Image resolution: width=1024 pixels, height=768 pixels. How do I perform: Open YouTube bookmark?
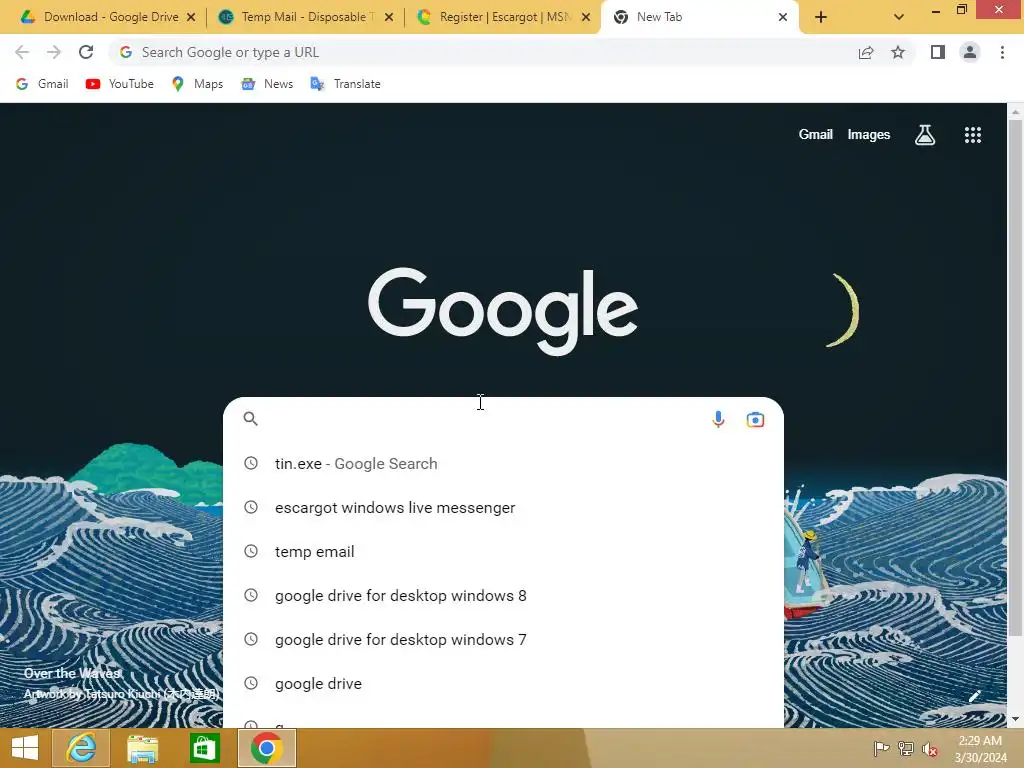pos(120,84)
